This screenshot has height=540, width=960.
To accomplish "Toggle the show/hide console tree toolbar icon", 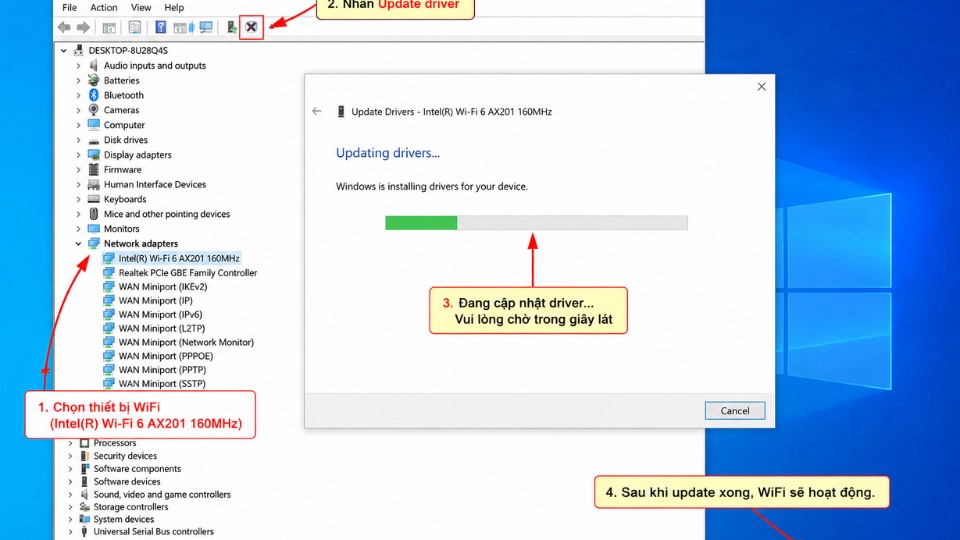I will coord(109,27).
